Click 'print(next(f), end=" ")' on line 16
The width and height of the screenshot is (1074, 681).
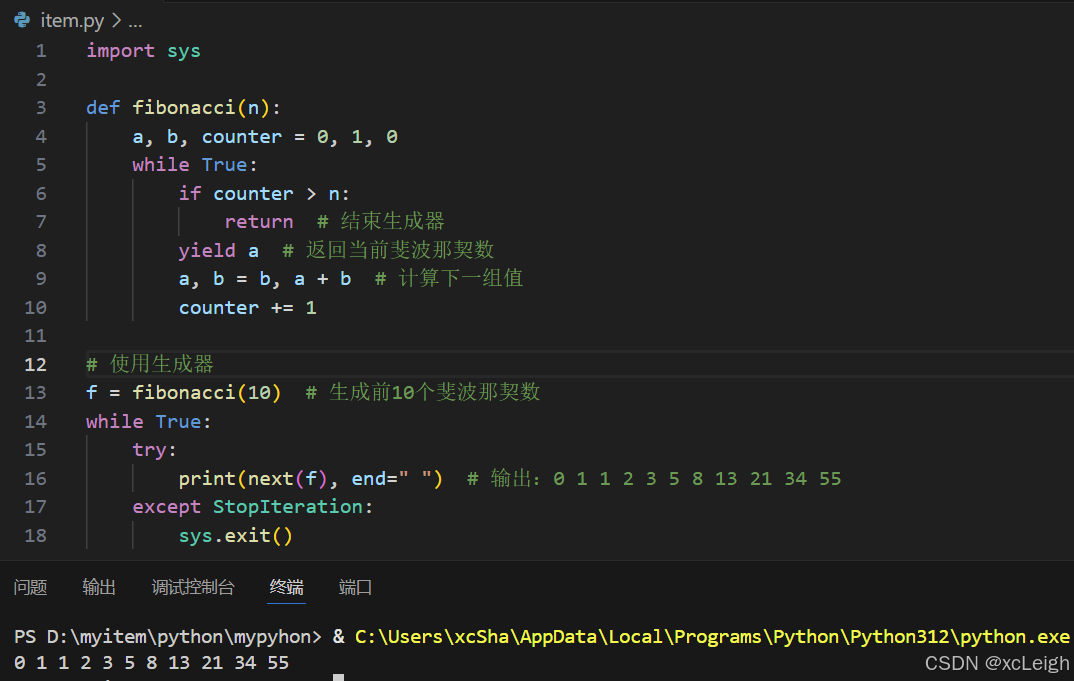point(311,478)
